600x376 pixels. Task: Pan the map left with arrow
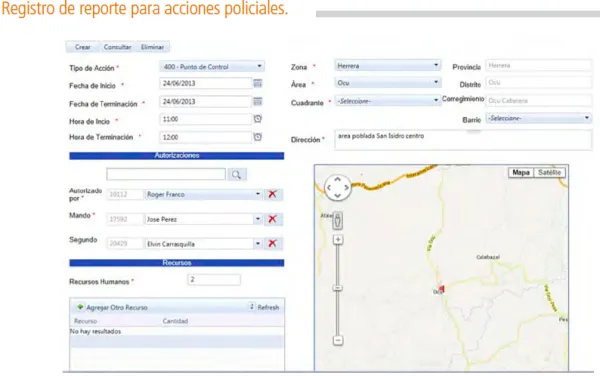pyautogui.click(x=329, y=187)
